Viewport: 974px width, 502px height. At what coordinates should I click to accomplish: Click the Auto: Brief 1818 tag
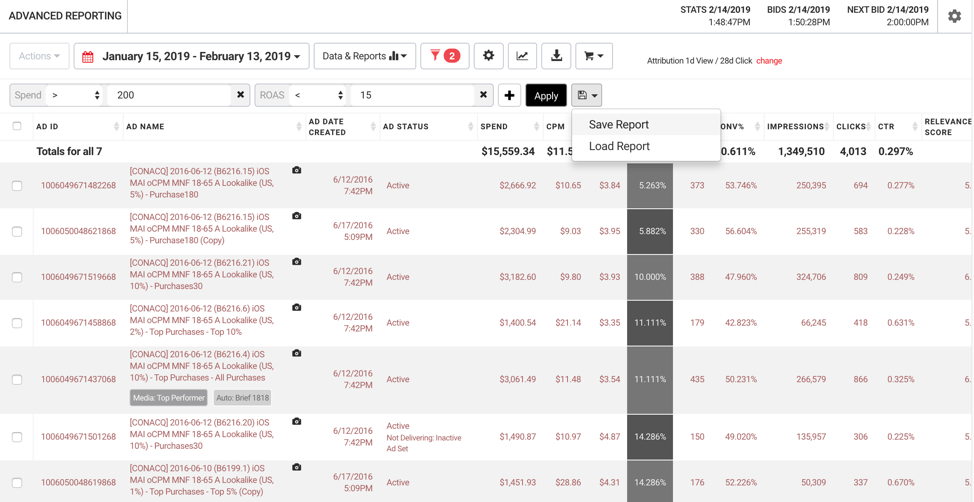click(242, 398)
